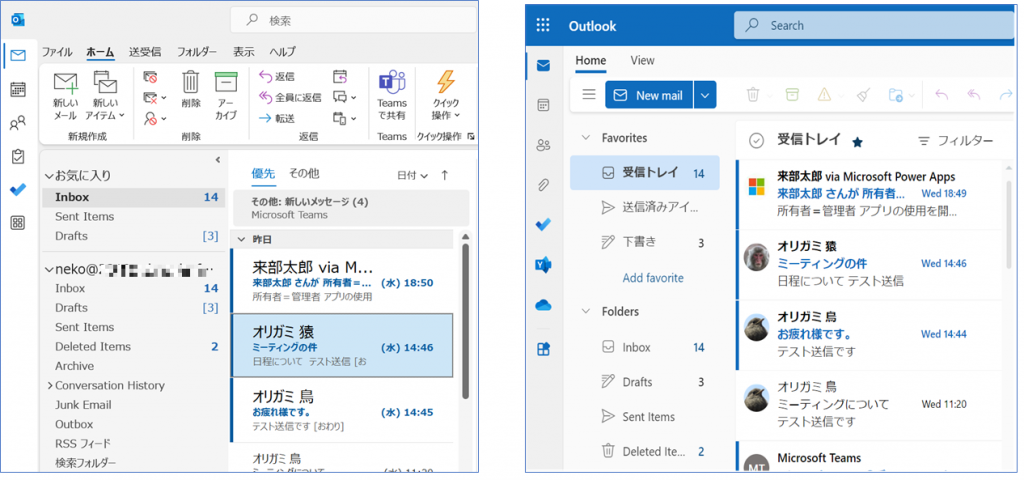Viewport: 1024px width, 480px height.
Task: Switch to その他 tab in classic message list
Action: [304, 174]
